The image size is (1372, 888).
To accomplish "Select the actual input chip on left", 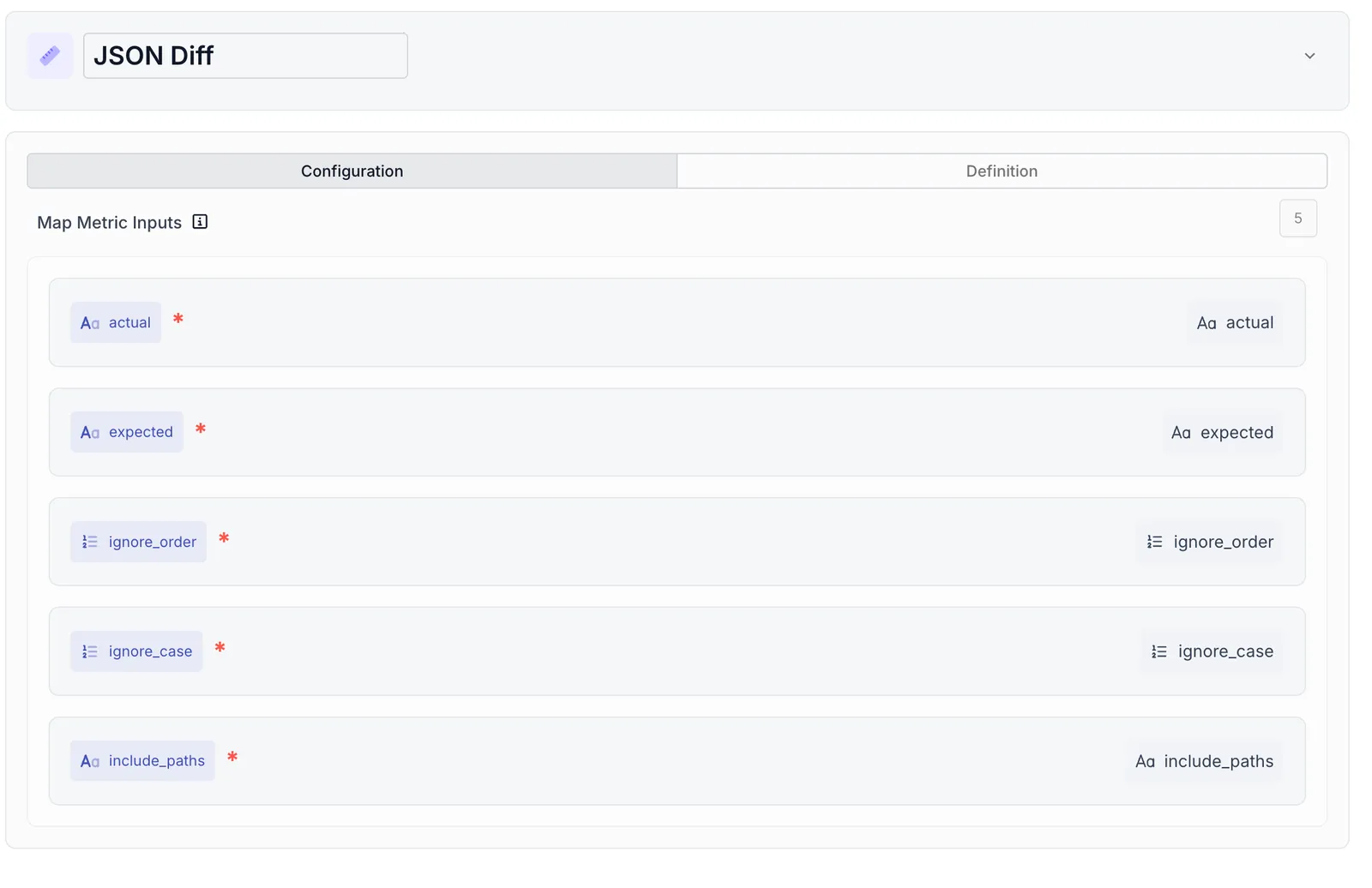I will point(116,322).
